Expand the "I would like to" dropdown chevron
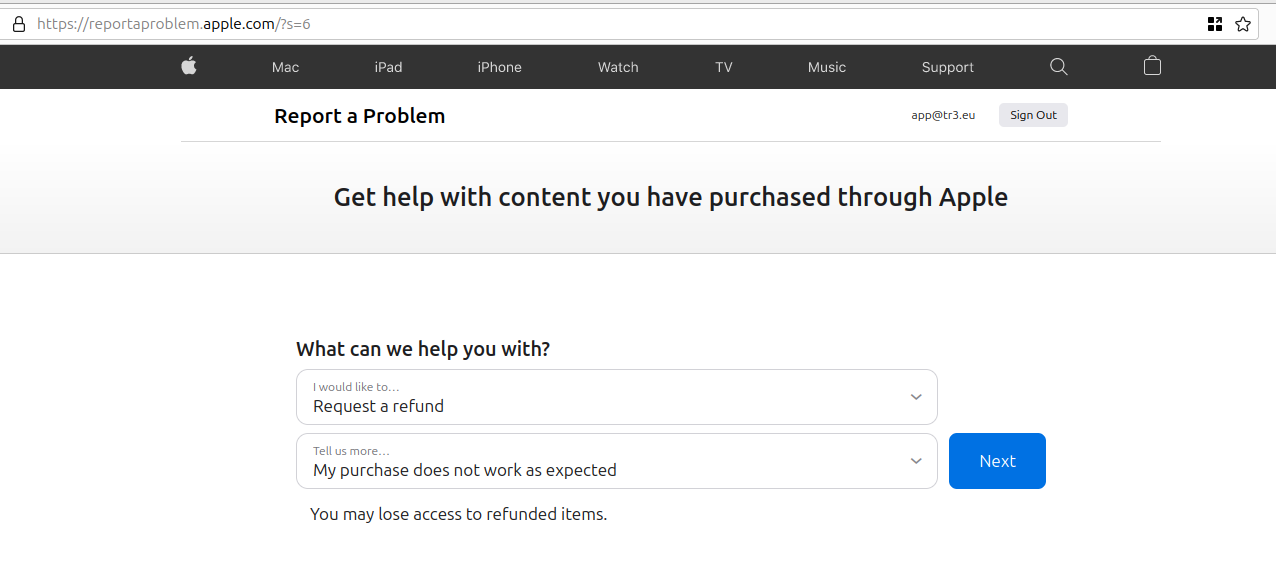 [916, 397]
